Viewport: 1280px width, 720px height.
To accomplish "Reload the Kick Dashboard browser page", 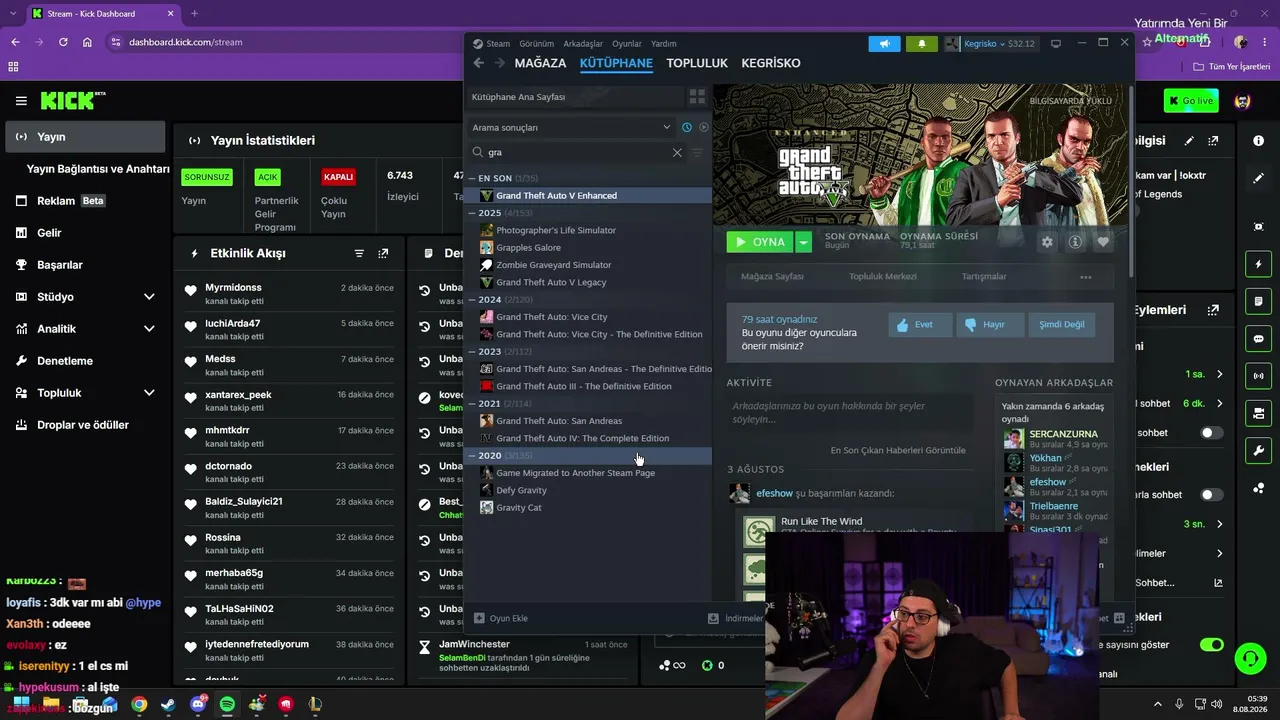I will point(63,42).
